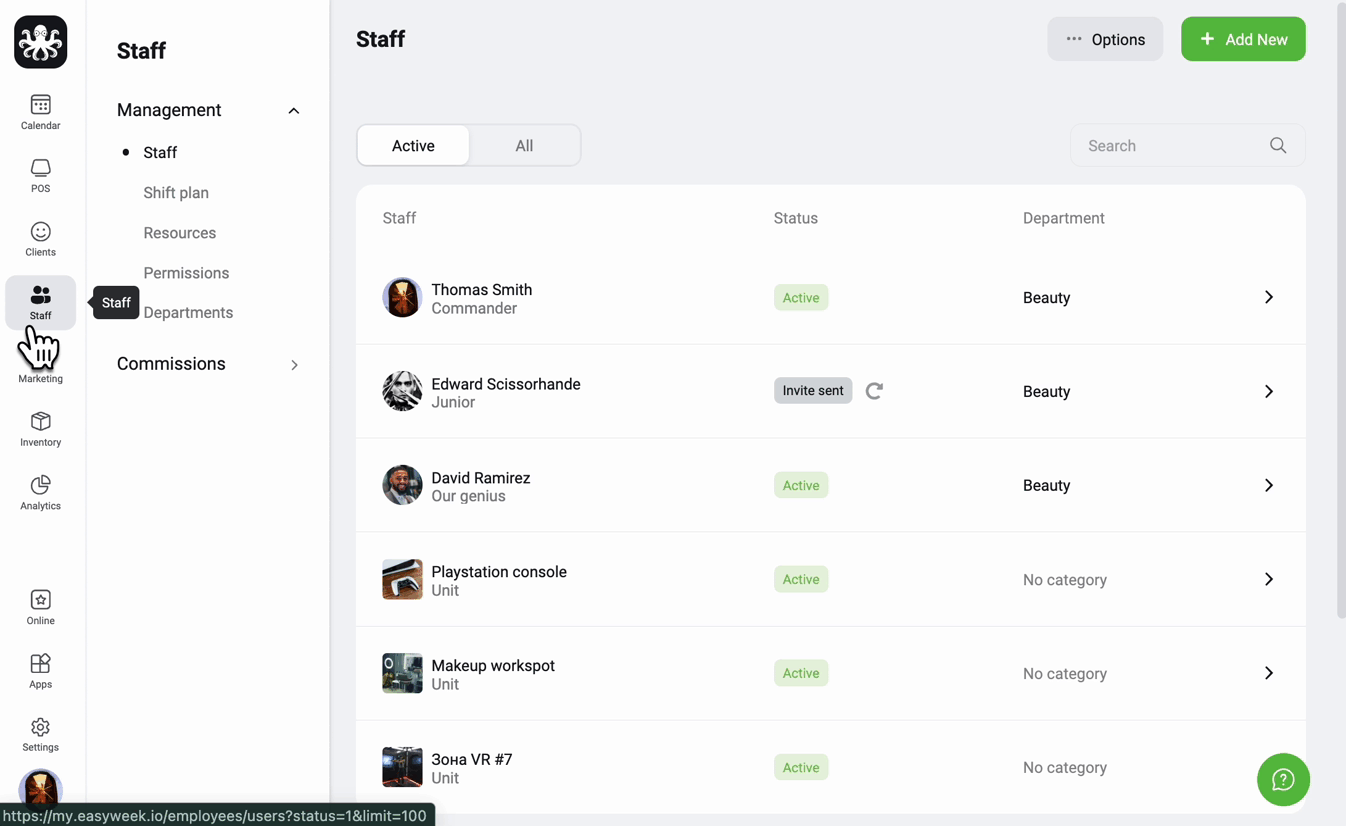
Task: Open Permissions page
Action: point(186,273)
